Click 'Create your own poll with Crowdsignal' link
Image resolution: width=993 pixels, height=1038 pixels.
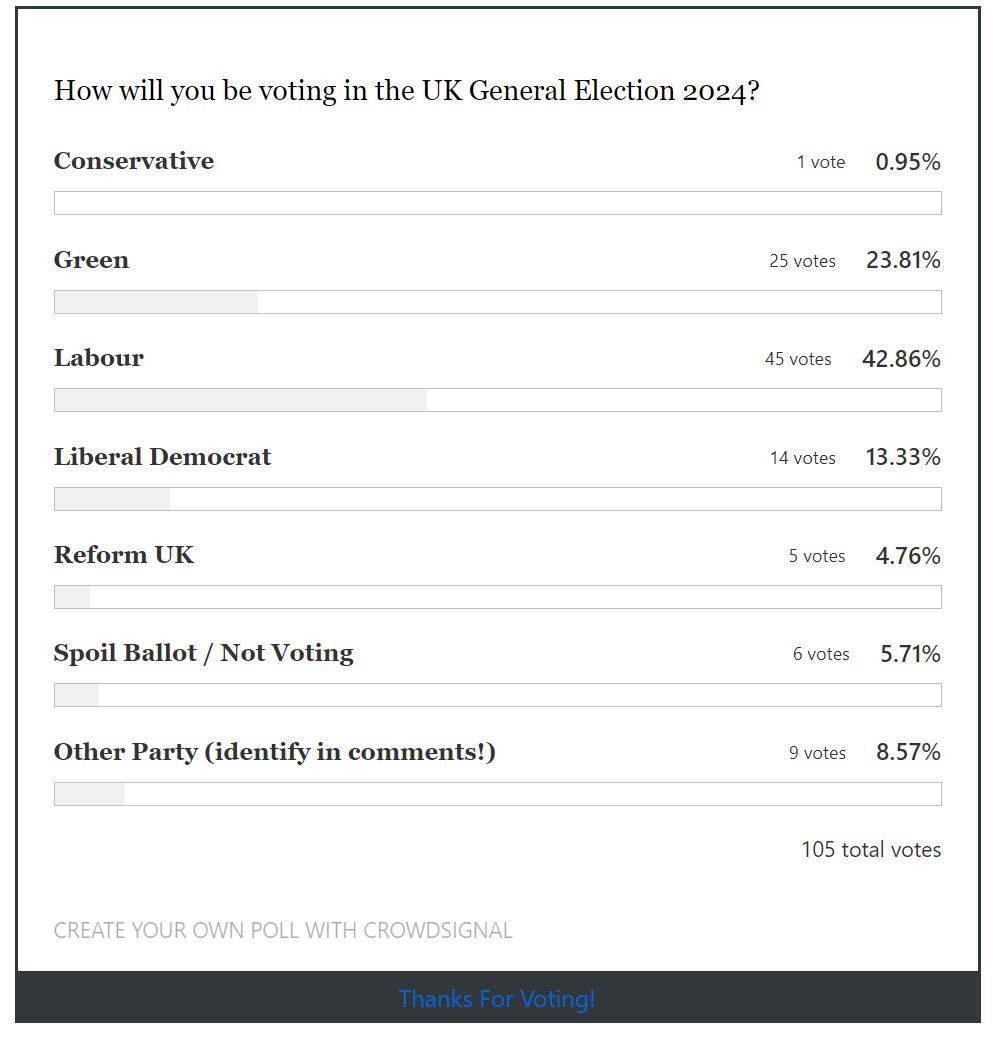[x=283, y=931]
